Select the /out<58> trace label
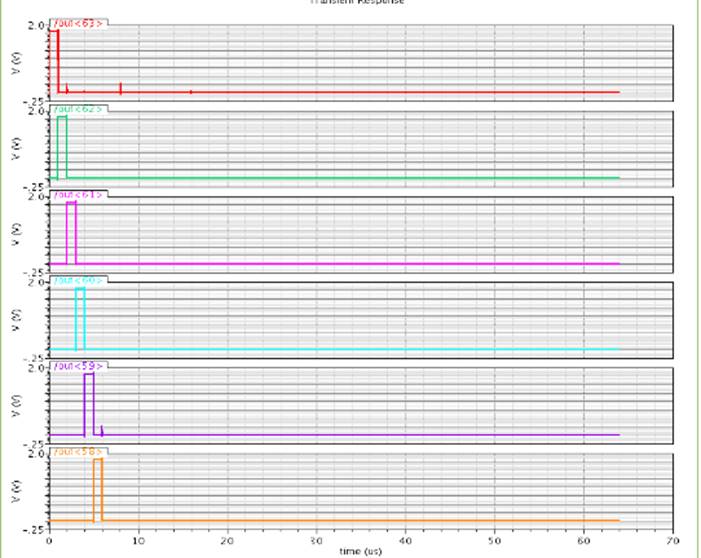 pyautogui.click(x=78, y=452)
